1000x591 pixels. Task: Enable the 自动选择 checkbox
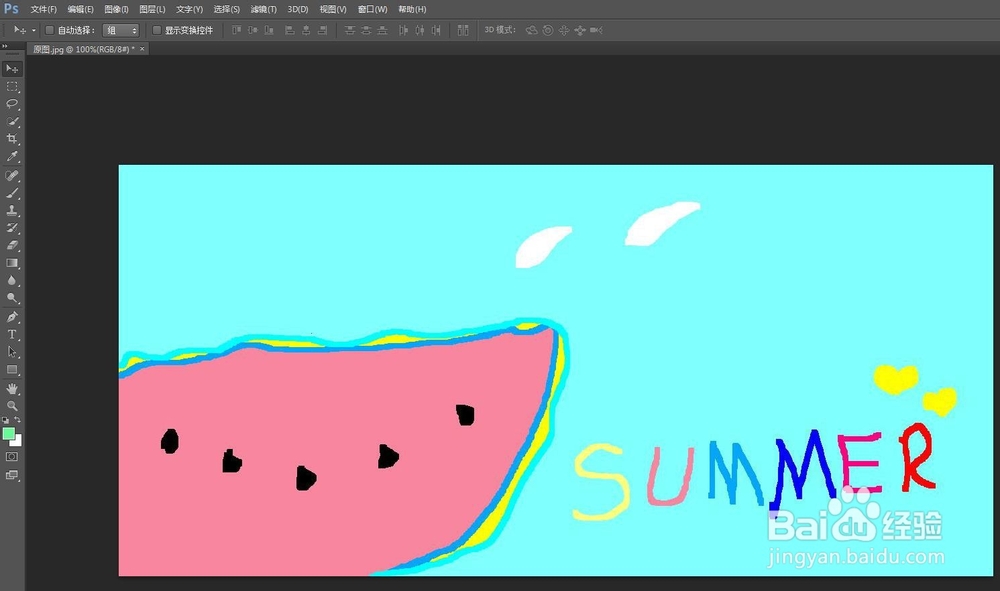pos(50,30)
